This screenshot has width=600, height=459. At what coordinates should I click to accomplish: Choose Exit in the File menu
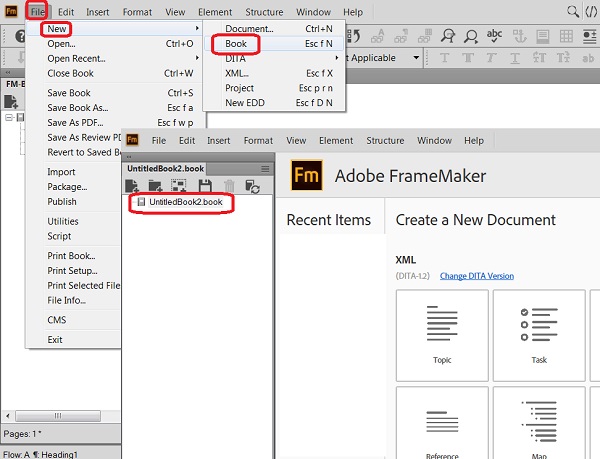click(x=55, y=339)
